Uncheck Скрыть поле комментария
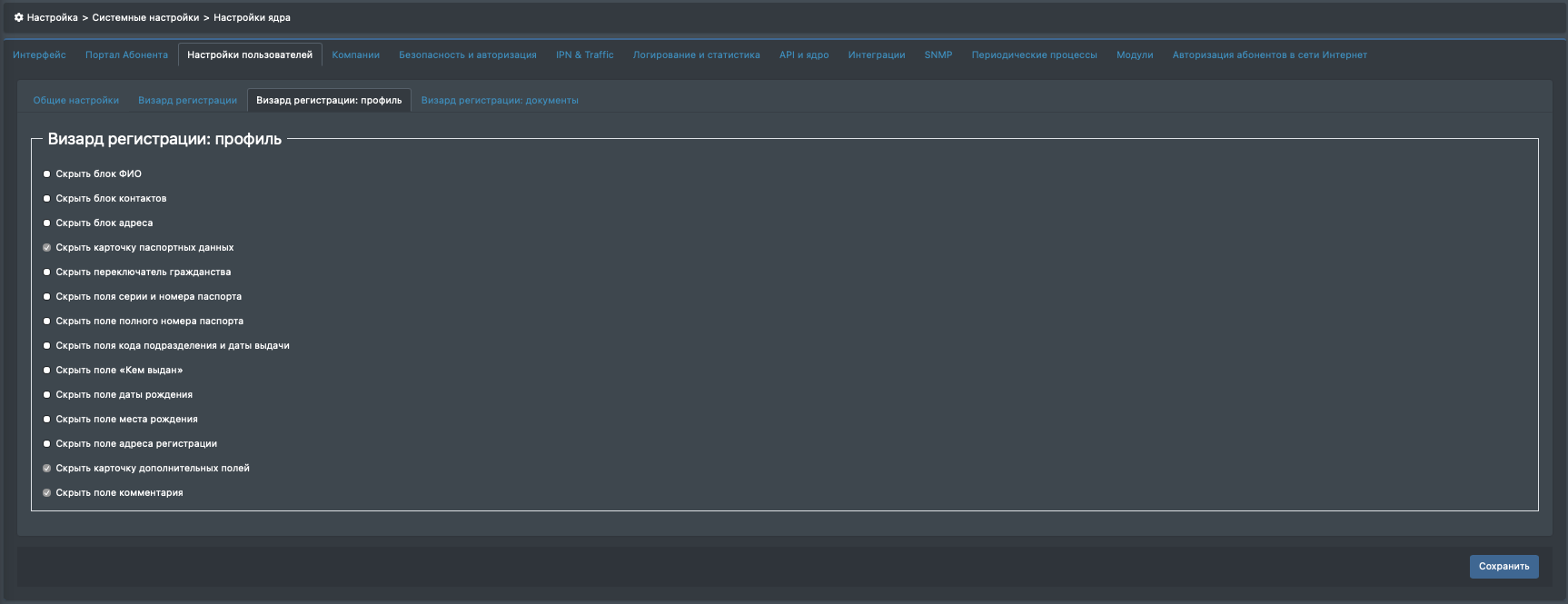This screenshot has height=604, width=1568. (47, 493)
